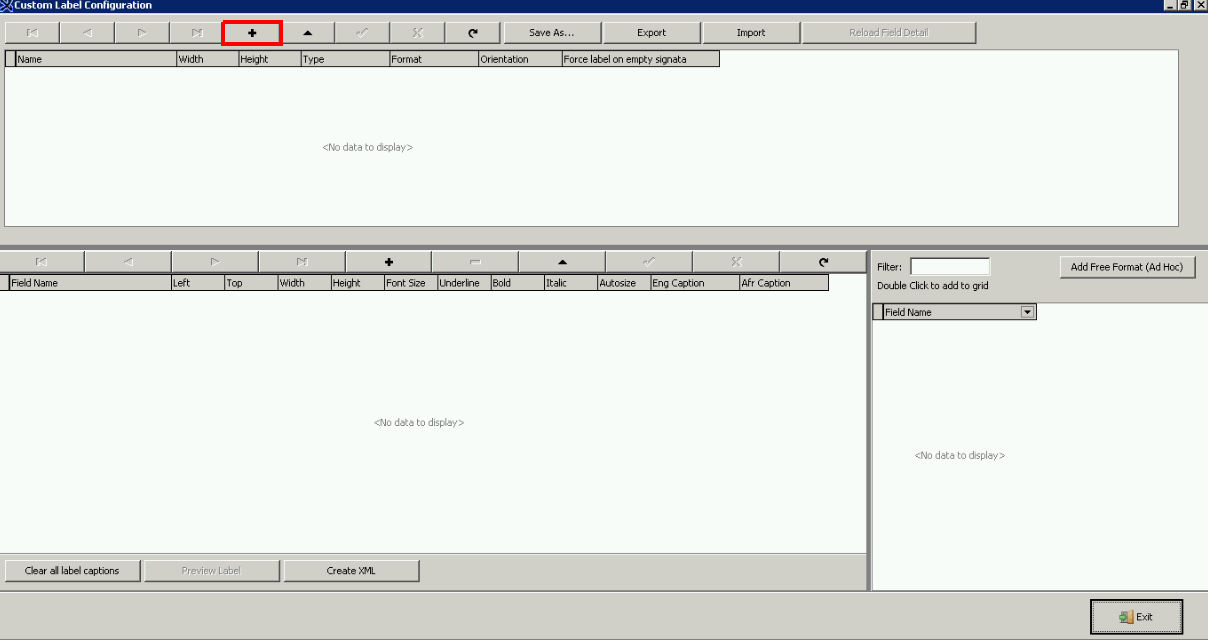Click row indicator box beside right Field Name header
The height and width of the screenshot is (640, 1208).
pos(878,313)
